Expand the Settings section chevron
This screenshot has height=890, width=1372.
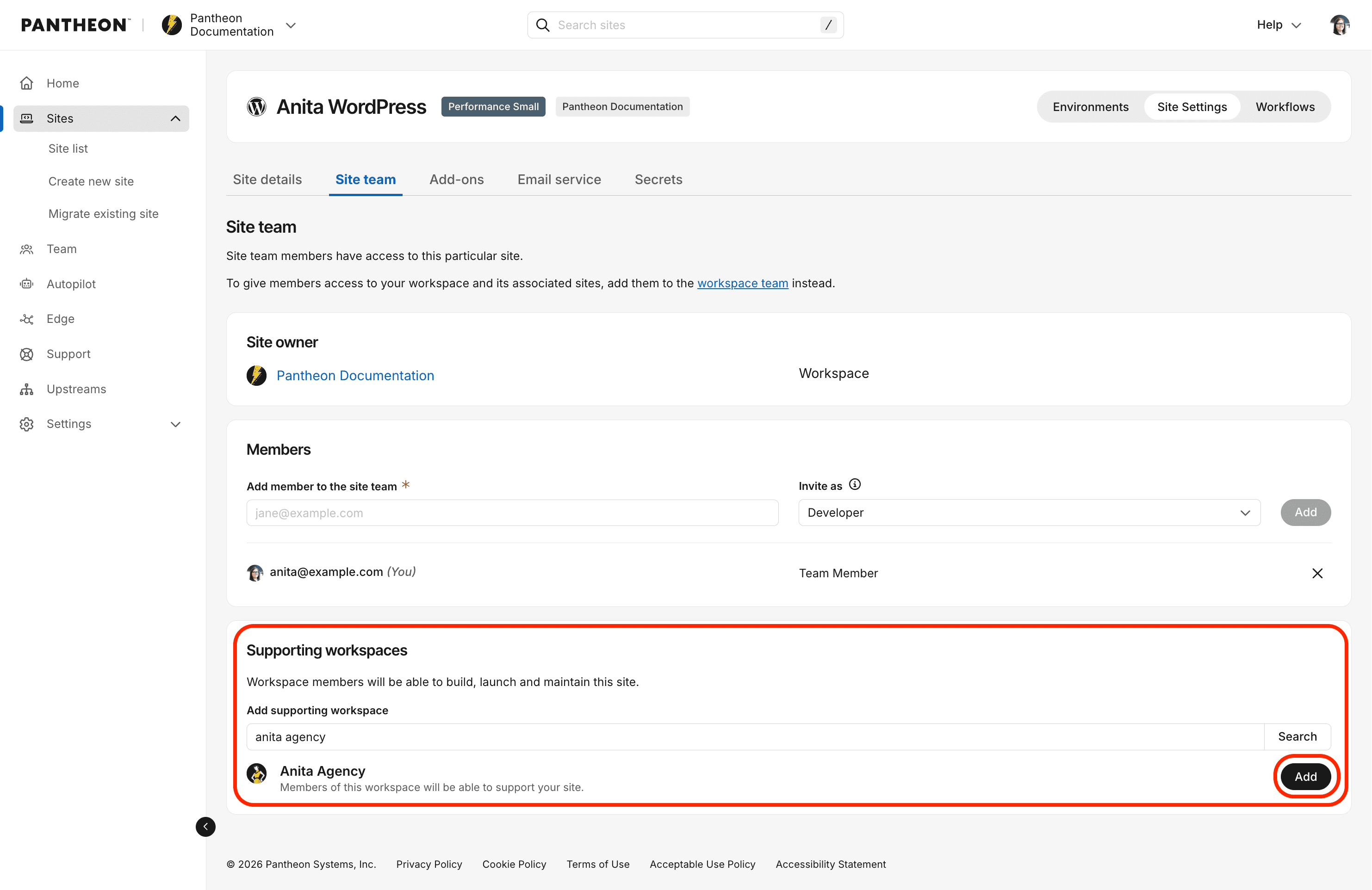coord(175,424)
